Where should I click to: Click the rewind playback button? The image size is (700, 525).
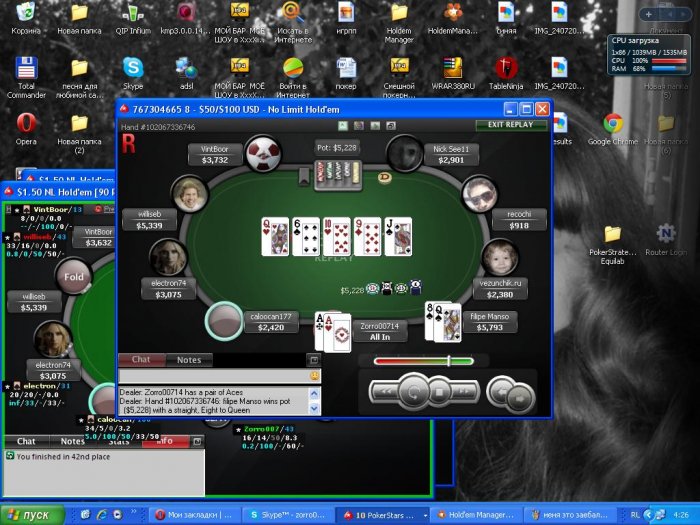click(385, 392)
